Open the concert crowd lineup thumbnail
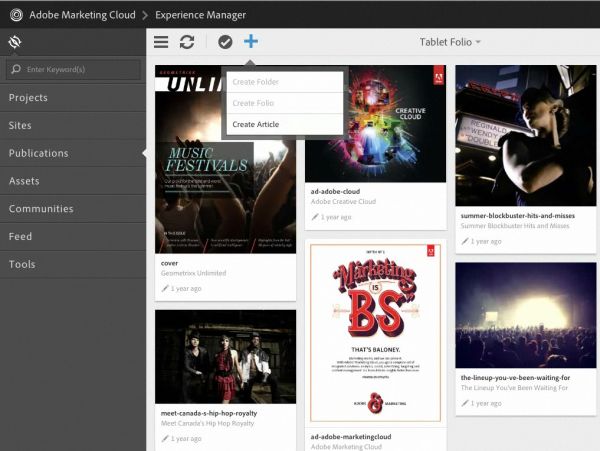 [x=526, y=315]
